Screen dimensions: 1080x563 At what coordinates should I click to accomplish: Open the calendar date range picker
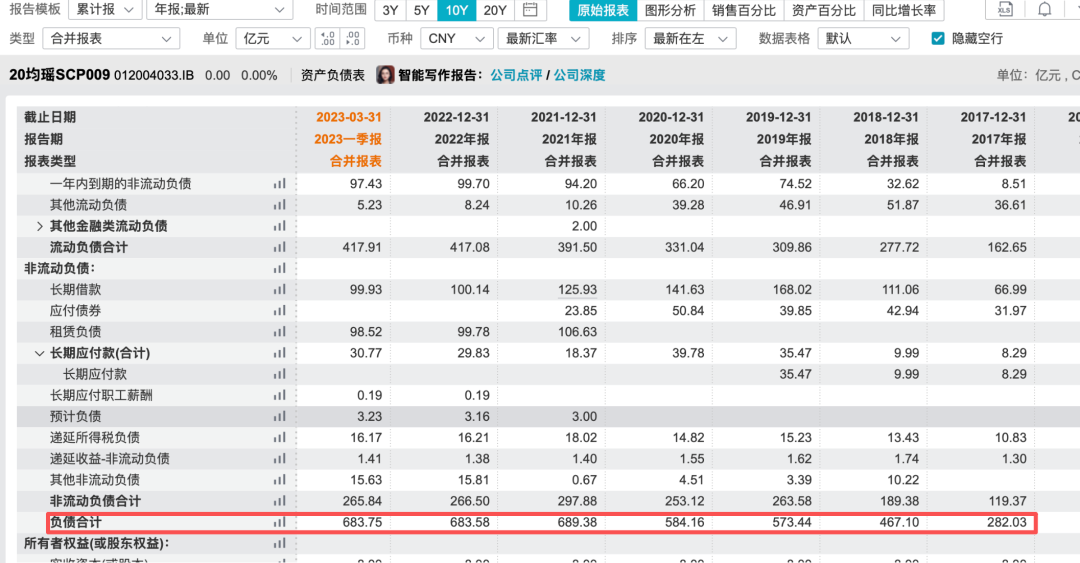[x=530, y=10]
